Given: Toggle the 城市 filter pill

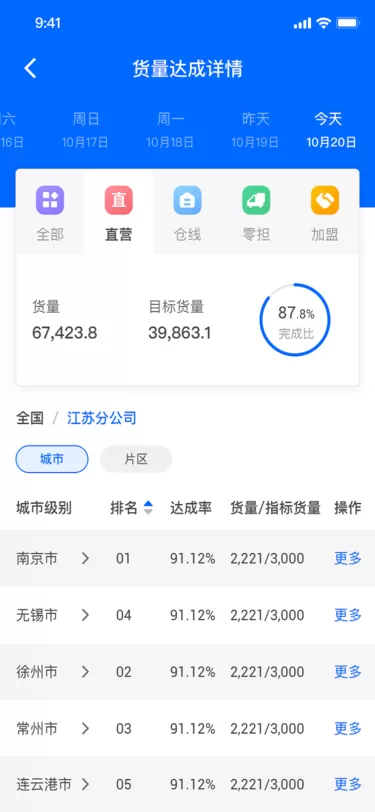Looking at the screenshot, I should pos(52,459).
